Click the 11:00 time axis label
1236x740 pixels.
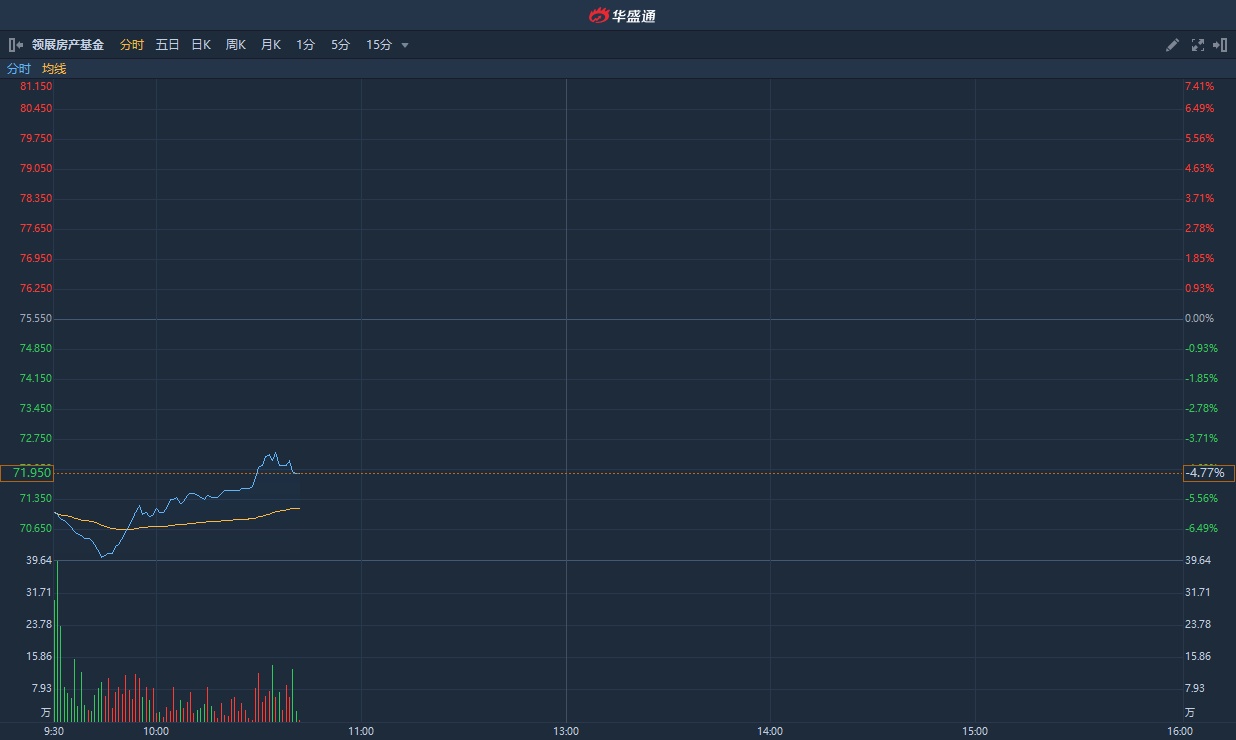[x=361, y=731]
